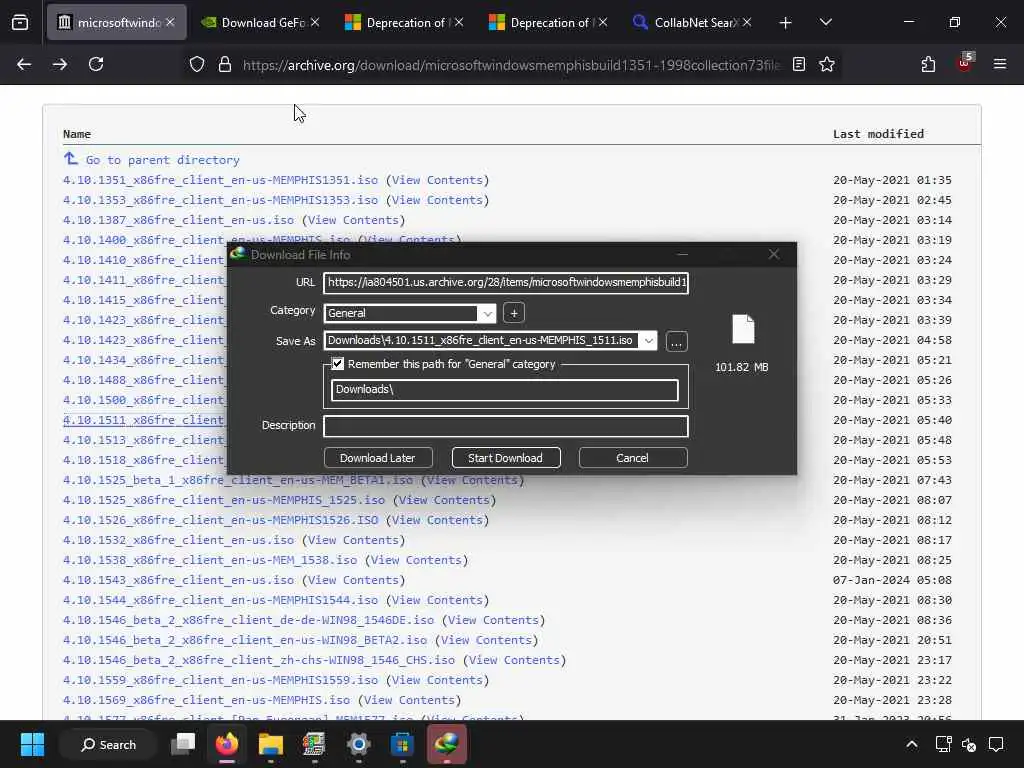Open 4.10.1538 MEM_1538.iso link

click(x=210, y=560)
